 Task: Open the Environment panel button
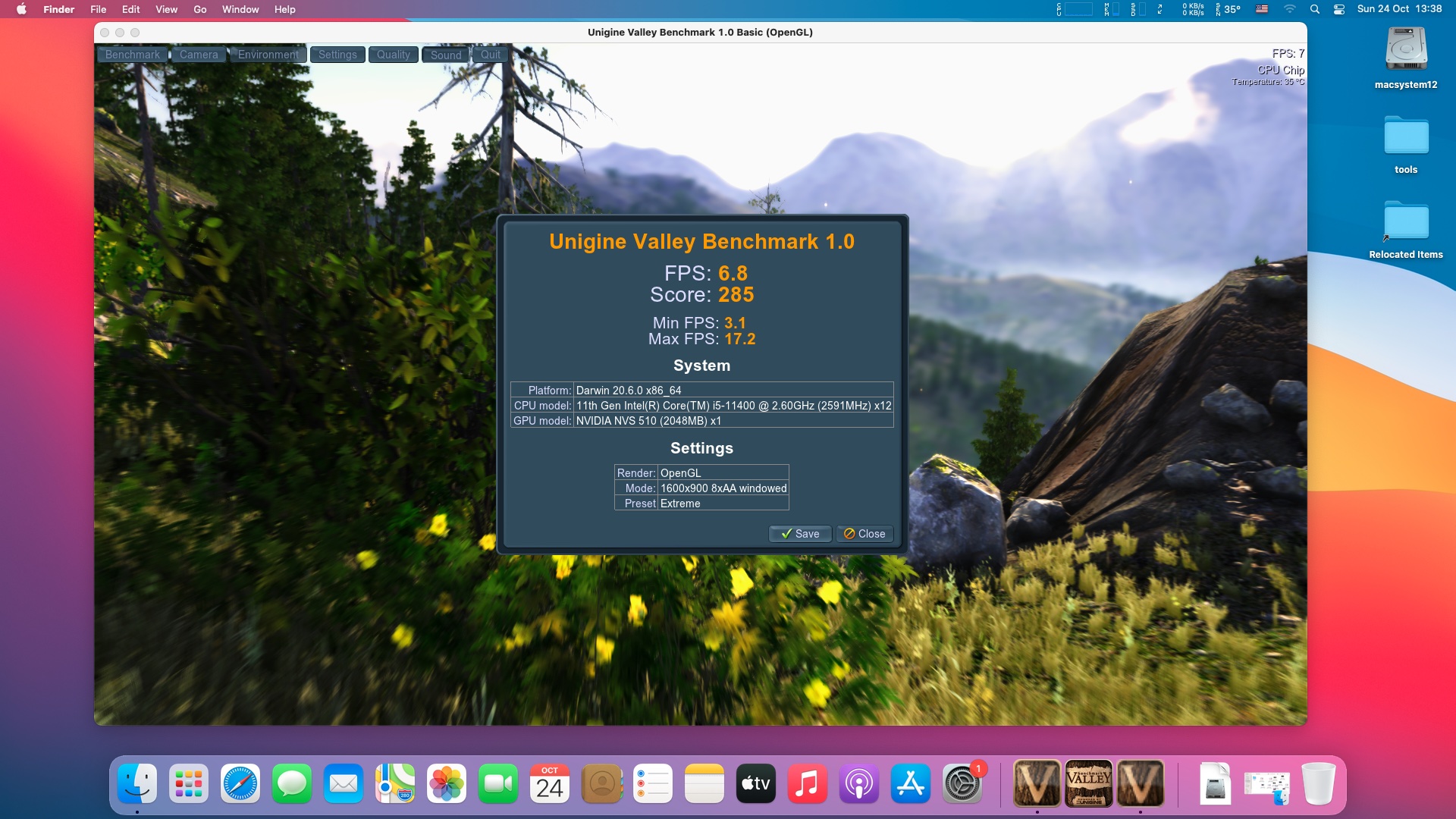tap(268, 55)
